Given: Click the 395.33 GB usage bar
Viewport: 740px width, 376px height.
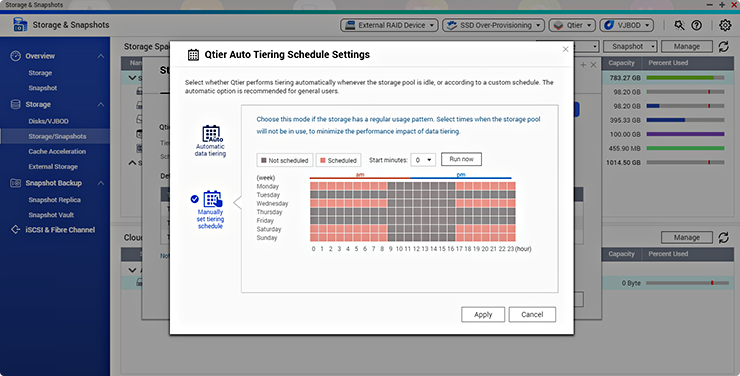Looking at the screenshot, I should [x=685, y=120].
